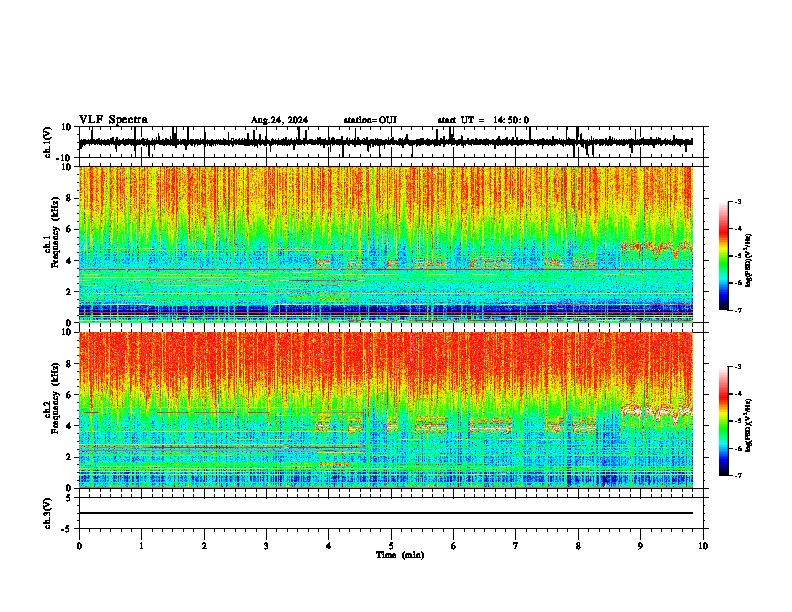This screenshot has width=792, height=612.
Task: Click inside the ch.1 spectrogram panel
Action: [386, 244]
